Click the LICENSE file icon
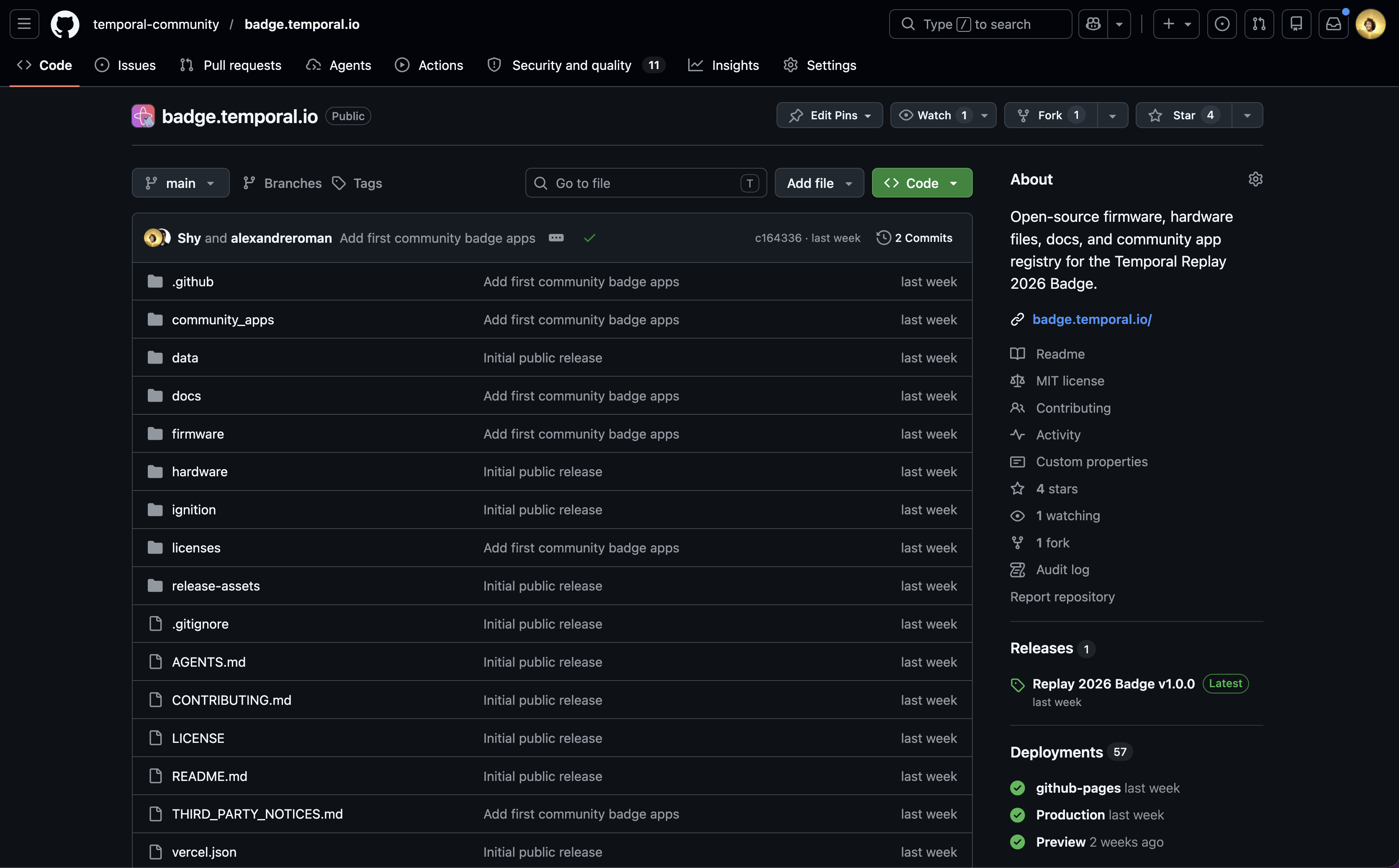 pyautogui.click(x=155, y=738)
